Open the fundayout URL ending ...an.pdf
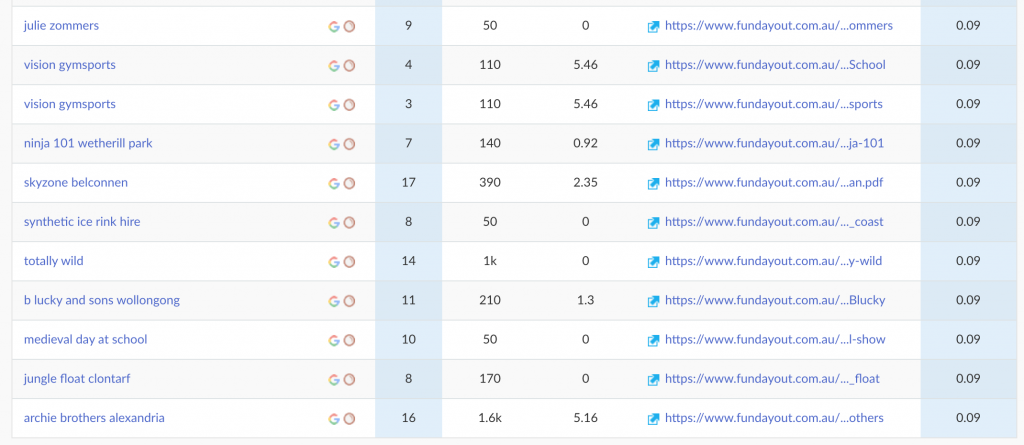1024x445 pixels. pos(774,182)
